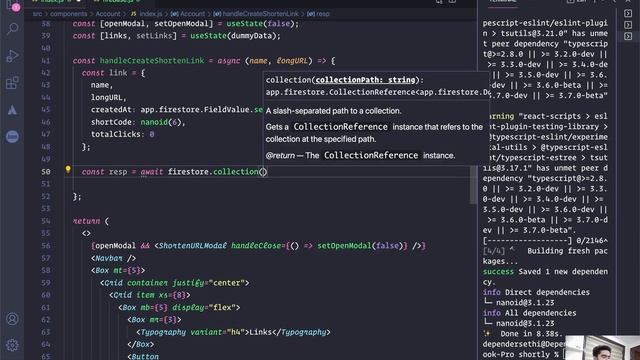Click 'handleCreateShortenLink' on line 41

(152, 61)
